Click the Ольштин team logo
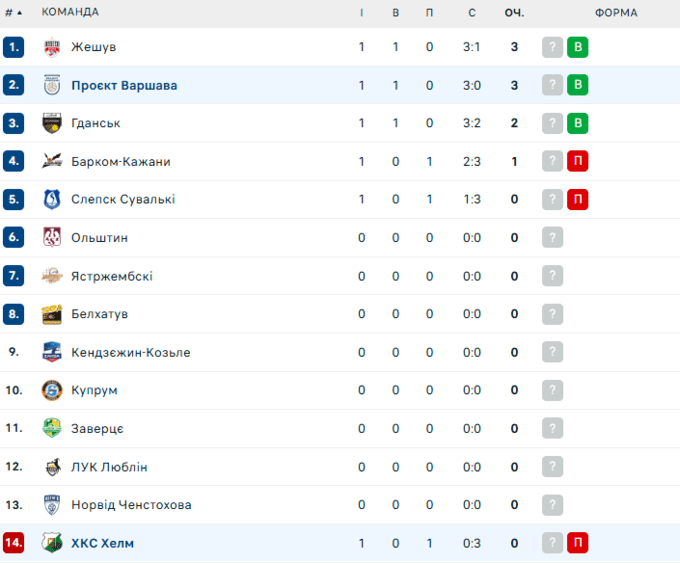This screenshot has width=680, height=563. point(53,238)
